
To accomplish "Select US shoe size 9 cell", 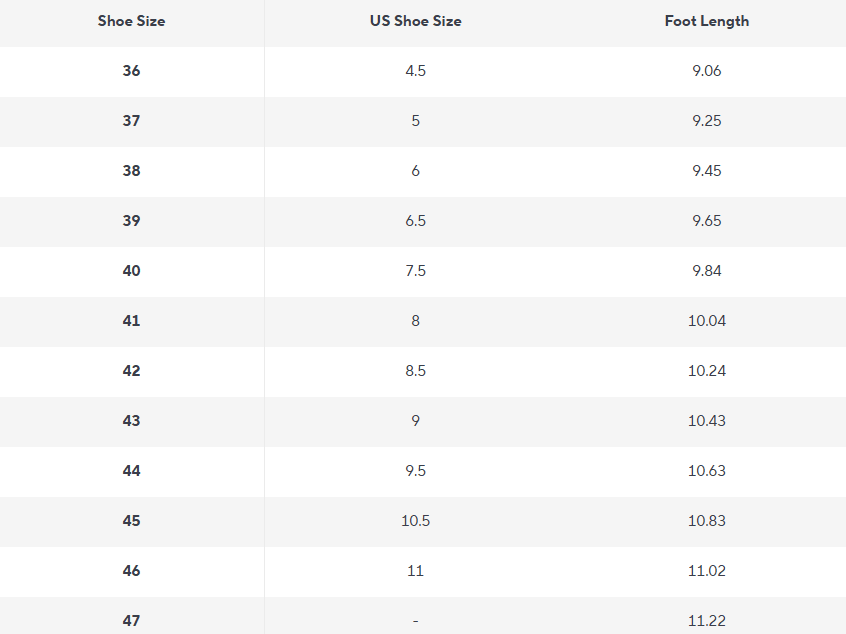I will click(x=415, y=420).
